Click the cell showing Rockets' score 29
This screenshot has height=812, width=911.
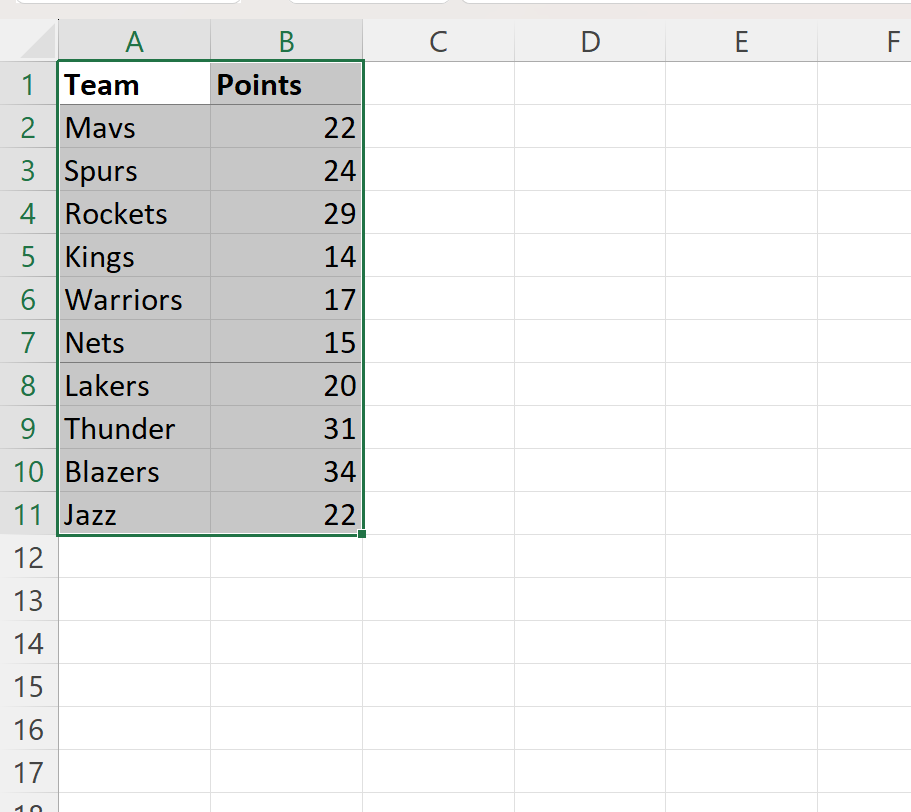[x=286, y=213]
